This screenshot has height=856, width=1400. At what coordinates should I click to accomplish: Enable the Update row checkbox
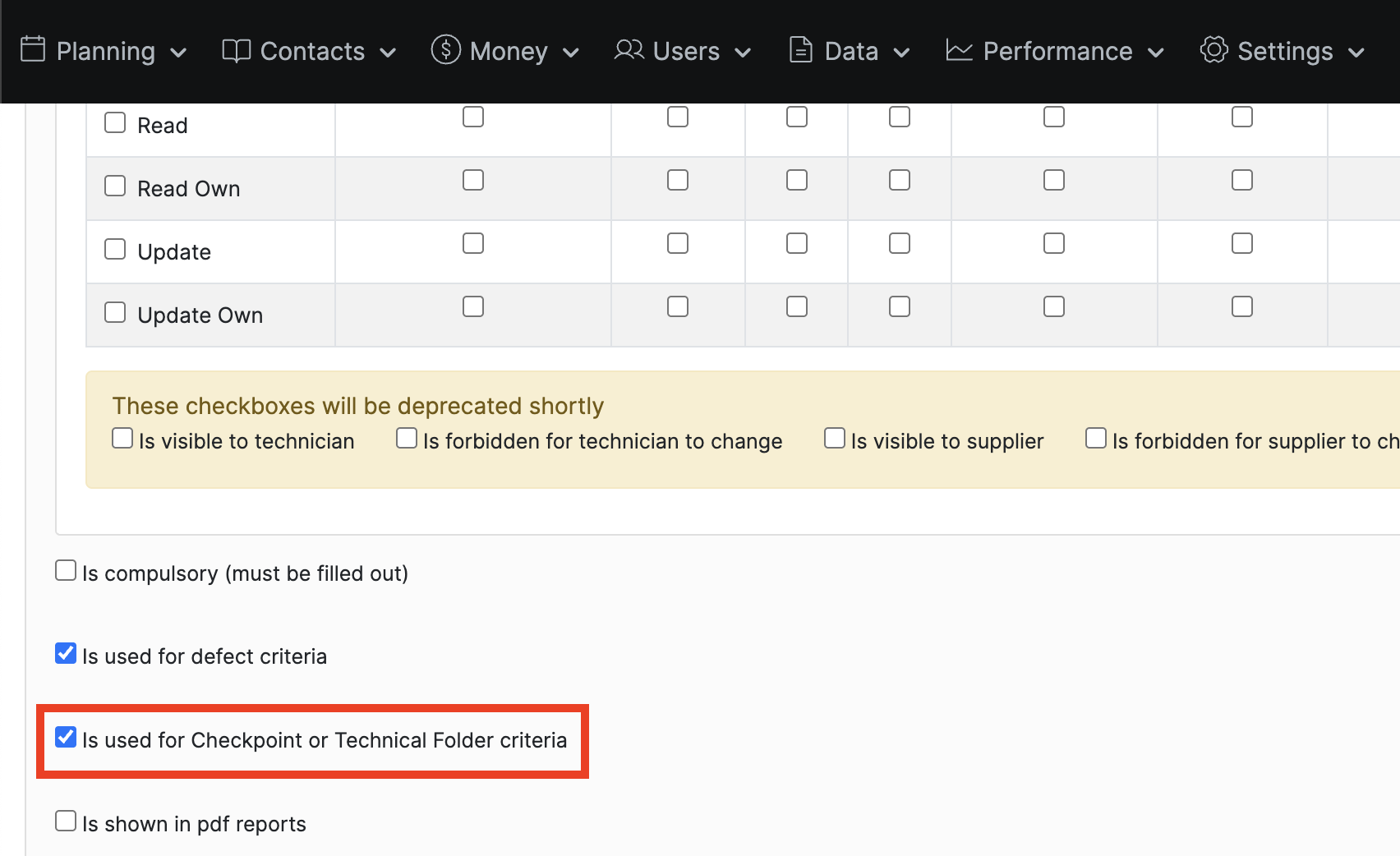pyautogui.click(x=114, y=248)
